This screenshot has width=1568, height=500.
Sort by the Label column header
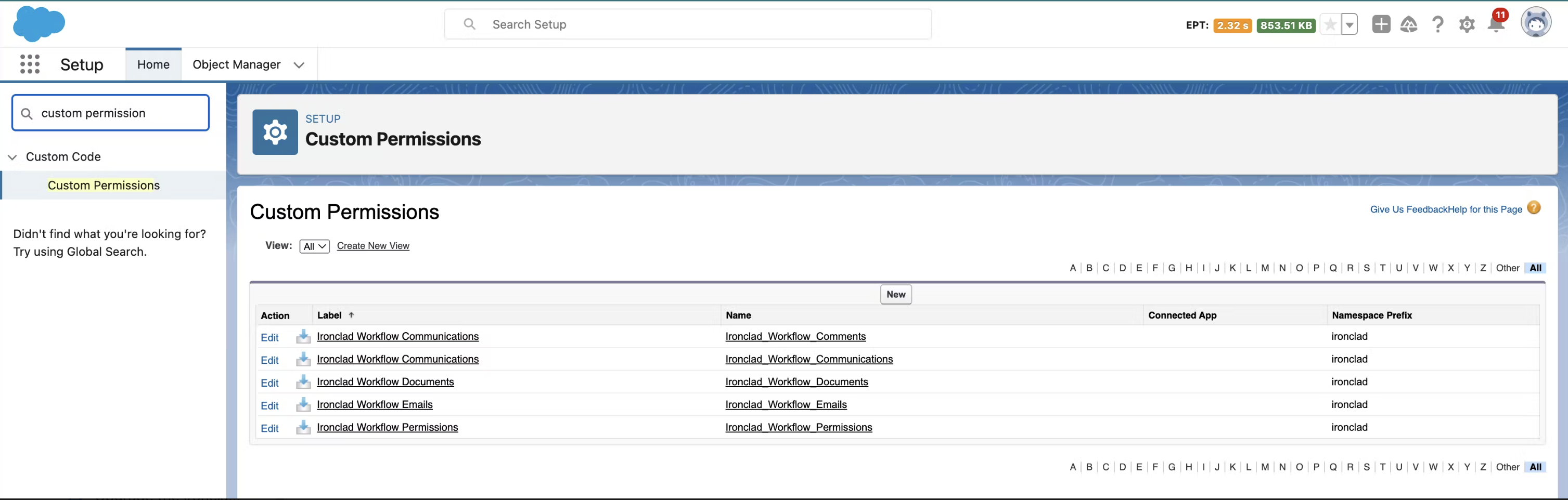pos(329,315)
